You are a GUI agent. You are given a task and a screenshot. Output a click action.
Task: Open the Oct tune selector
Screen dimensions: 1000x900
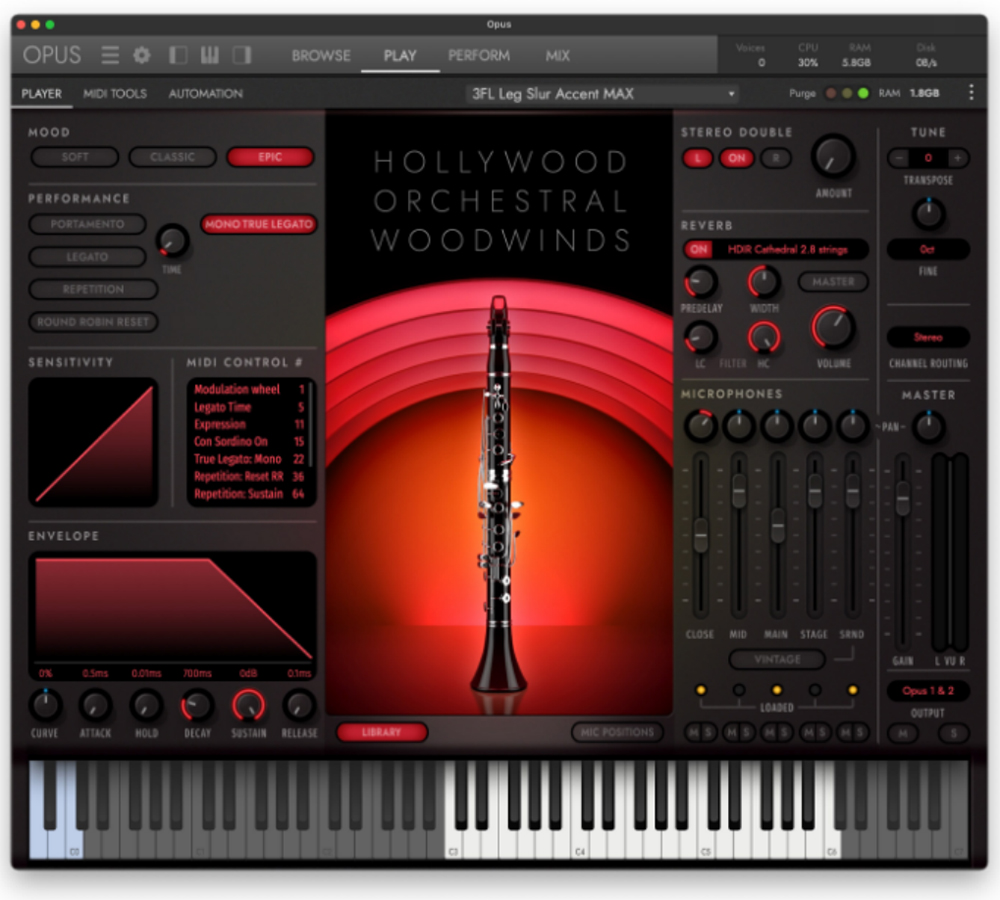[928, 249]
